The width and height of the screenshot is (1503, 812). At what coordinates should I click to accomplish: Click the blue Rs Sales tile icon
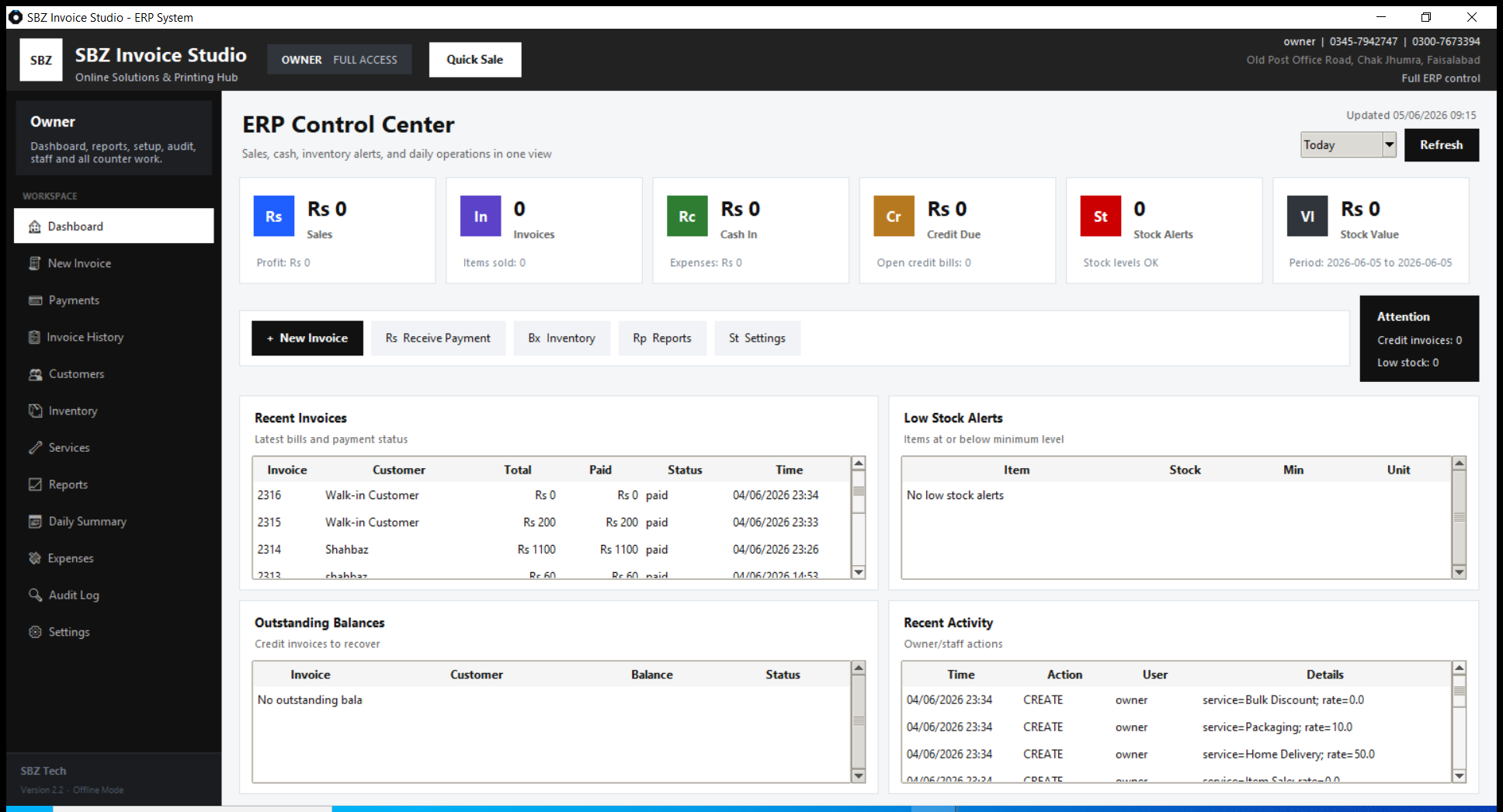[274, 216]
